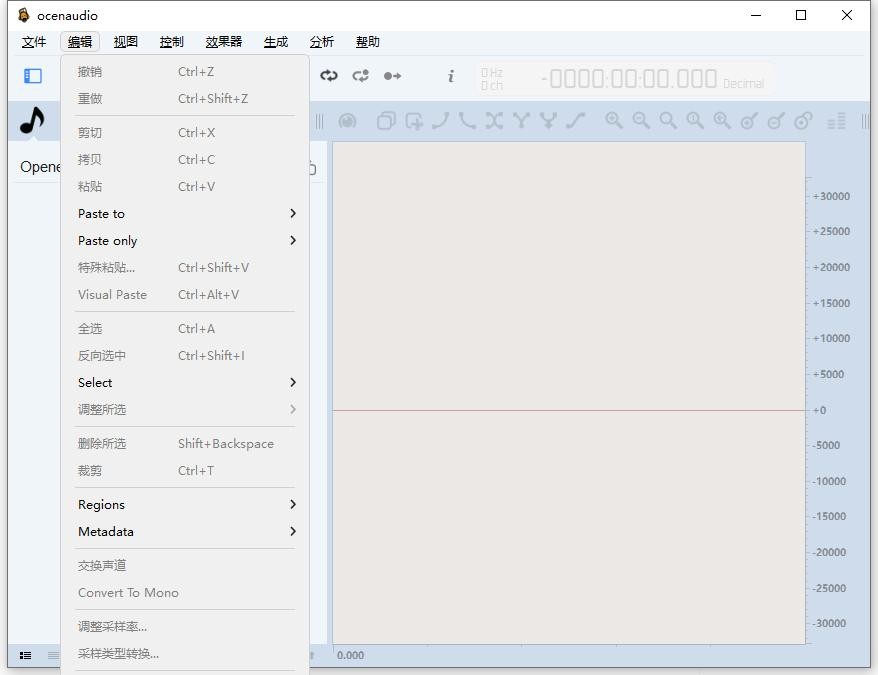Click the plain magnifier zoom icon
This screenshot has height=675, width=878.
[668, 120]
